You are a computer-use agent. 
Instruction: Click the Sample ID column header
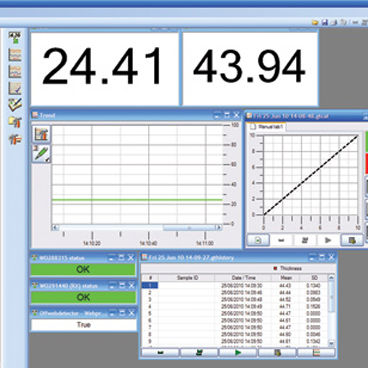pyautogui.click(x=187, y=277)
